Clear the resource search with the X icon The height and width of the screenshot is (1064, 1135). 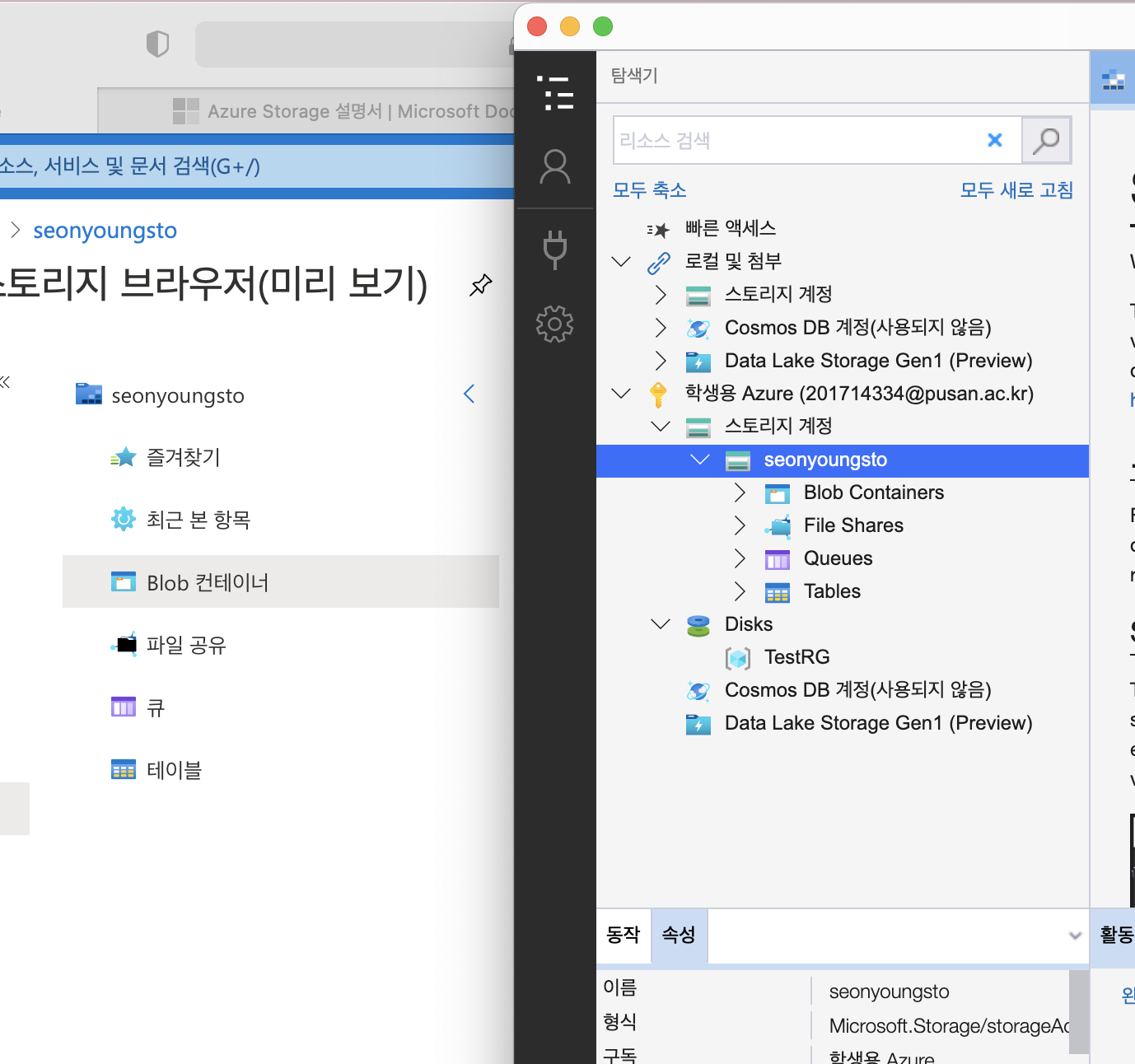tap(995, 140)
